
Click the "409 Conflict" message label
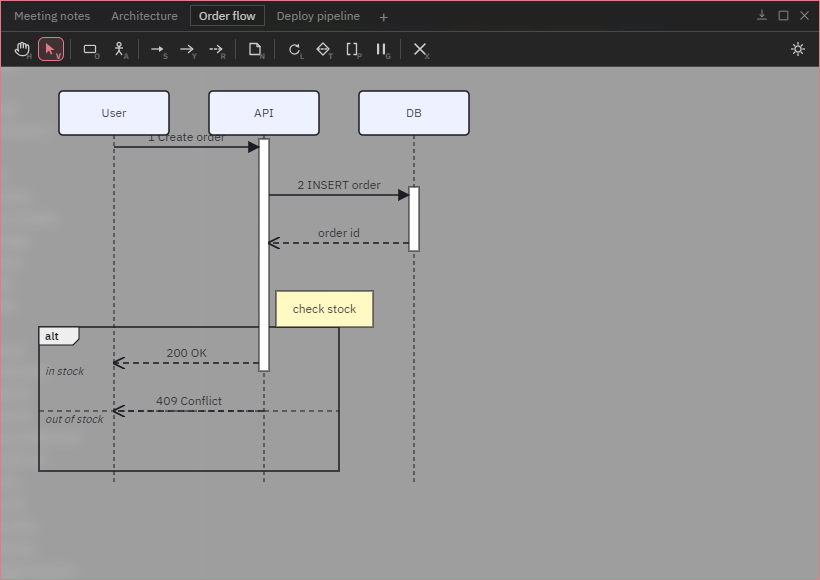point(189,401)
